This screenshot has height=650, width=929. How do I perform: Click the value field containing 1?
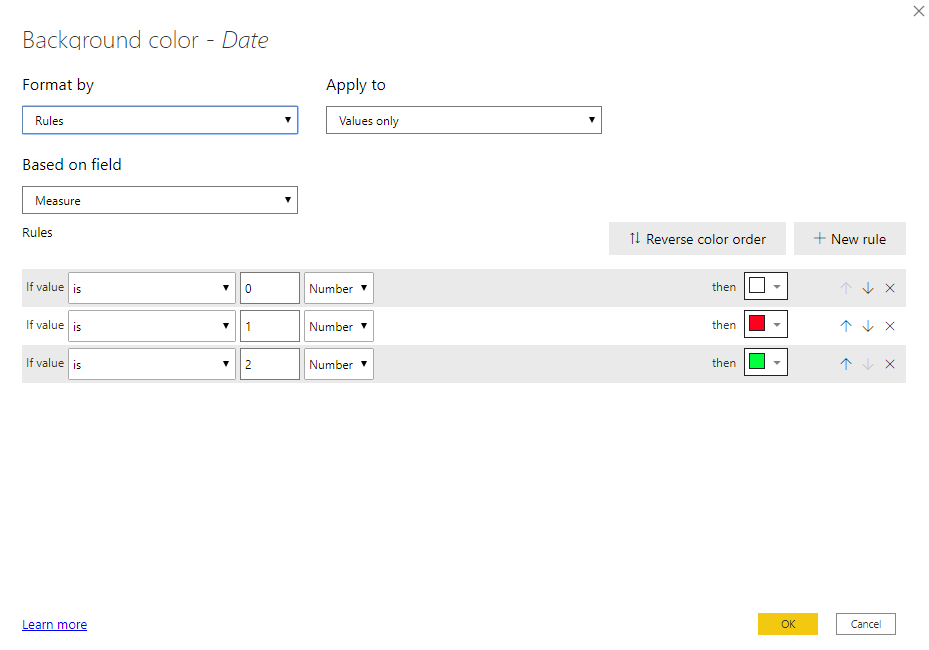pos(270,326)
